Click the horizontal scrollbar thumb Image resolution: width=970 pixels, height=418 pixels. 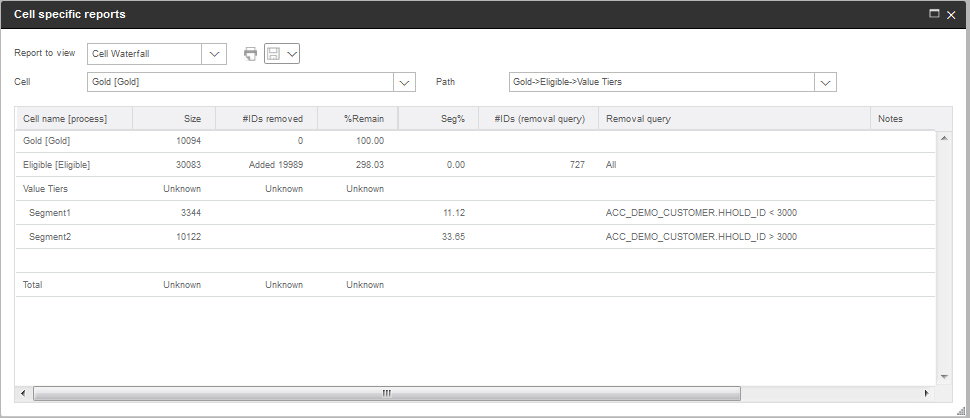(x=387, y=393)
